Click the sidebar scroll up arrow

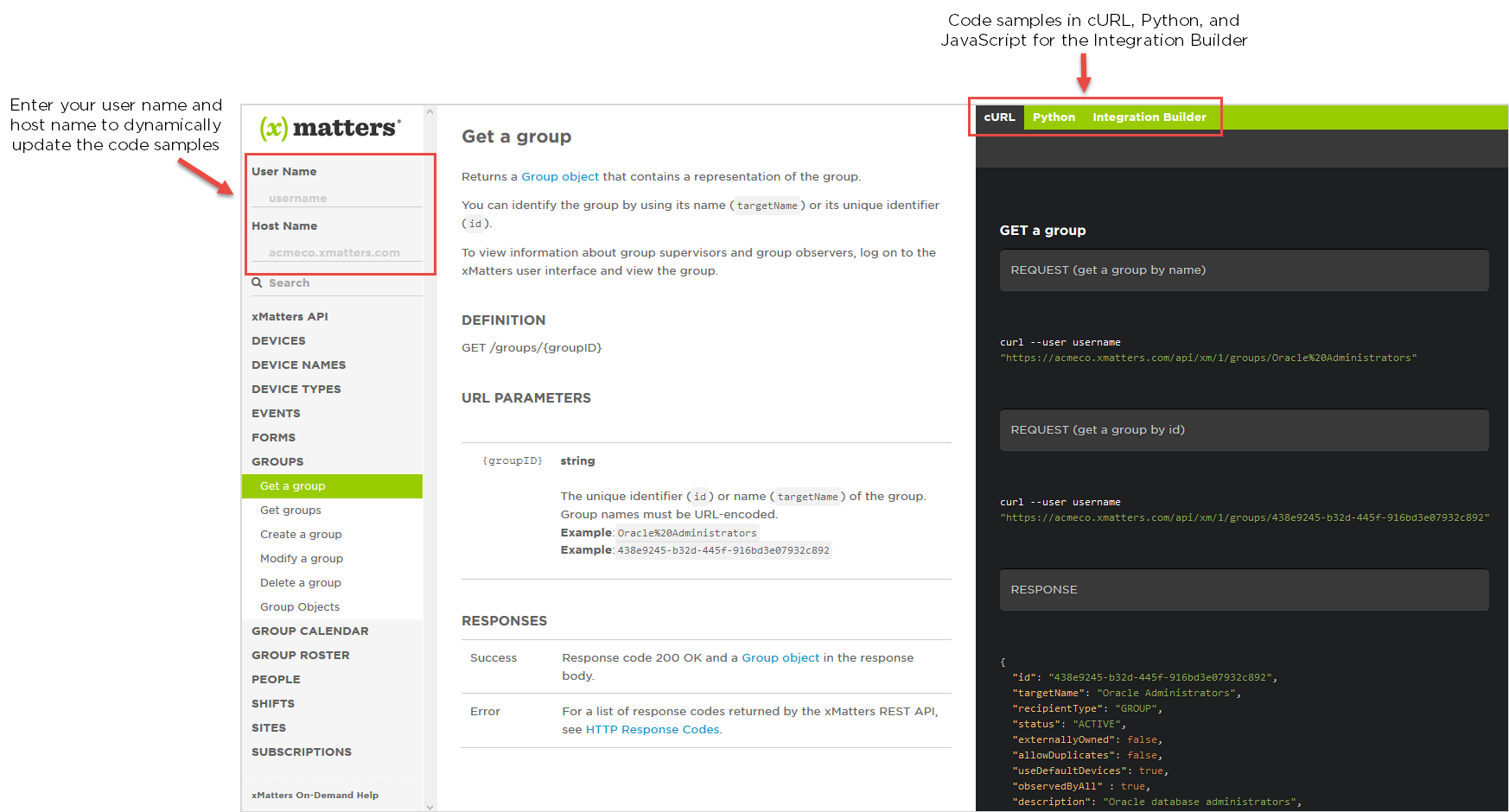(430, 112)
